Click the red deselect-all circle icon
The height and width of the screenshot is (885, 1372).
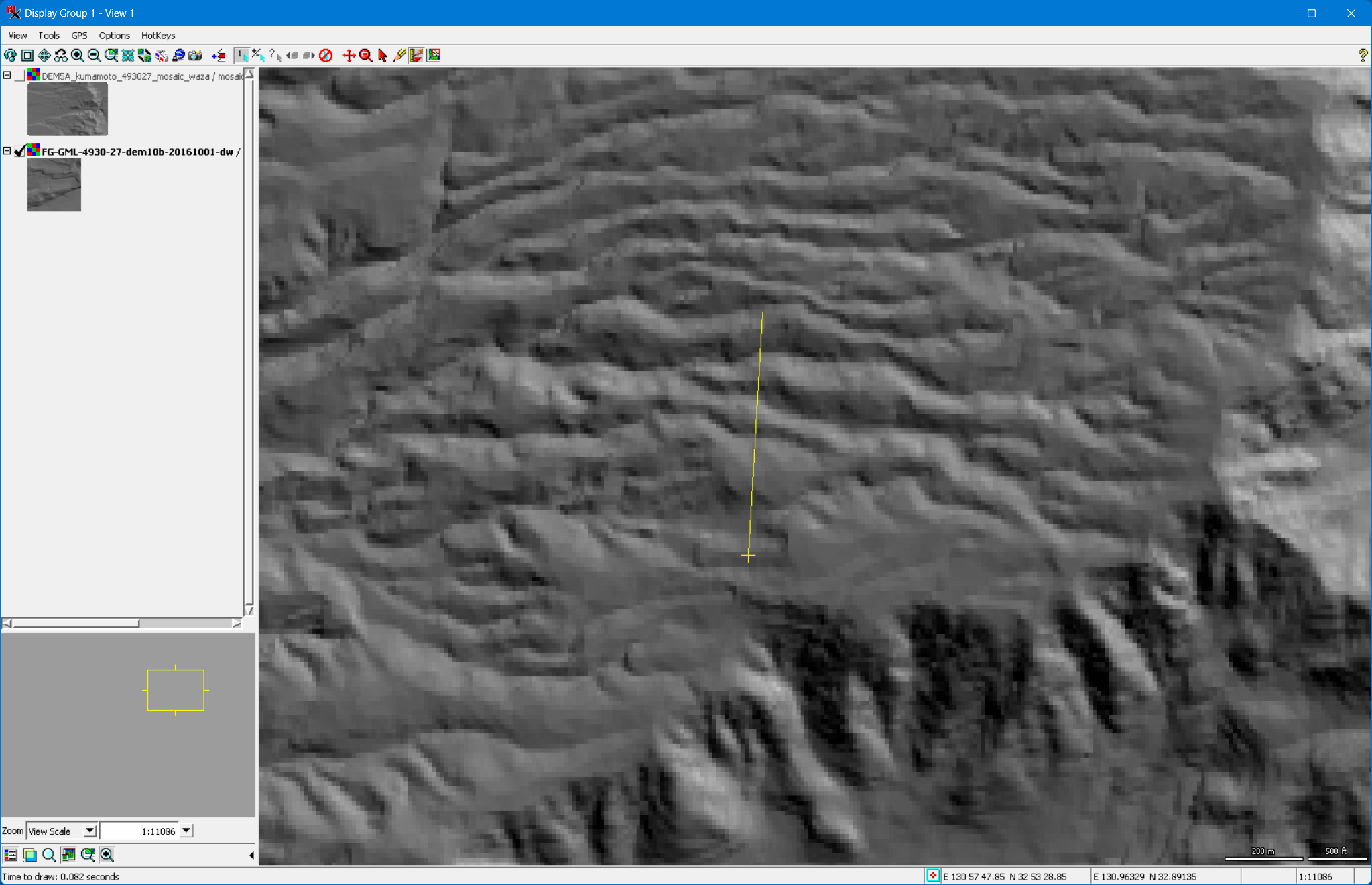(x=326, y=56)
